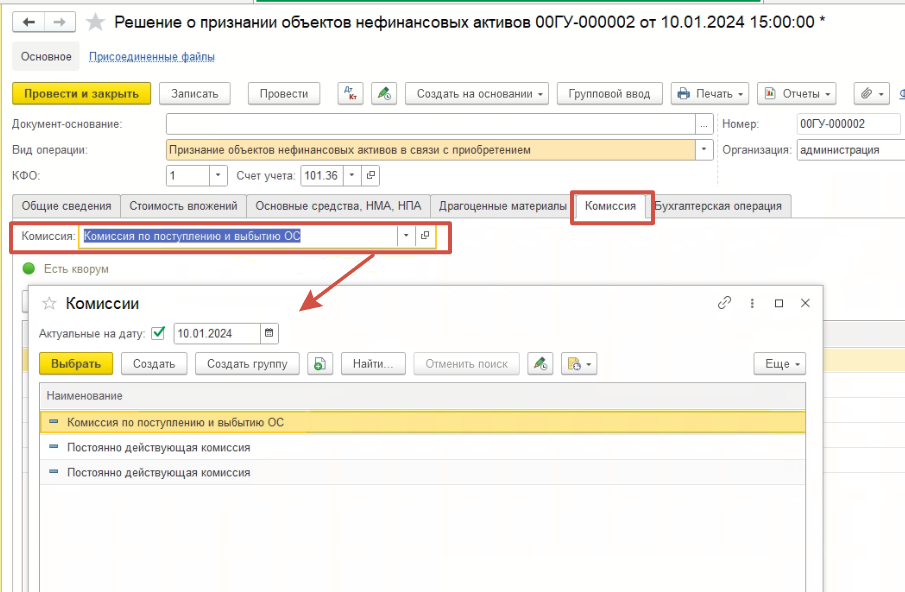Viewport: 905px width, 592px height.
Task: Click the Создать группу button
Action: [x=247, y=364]
